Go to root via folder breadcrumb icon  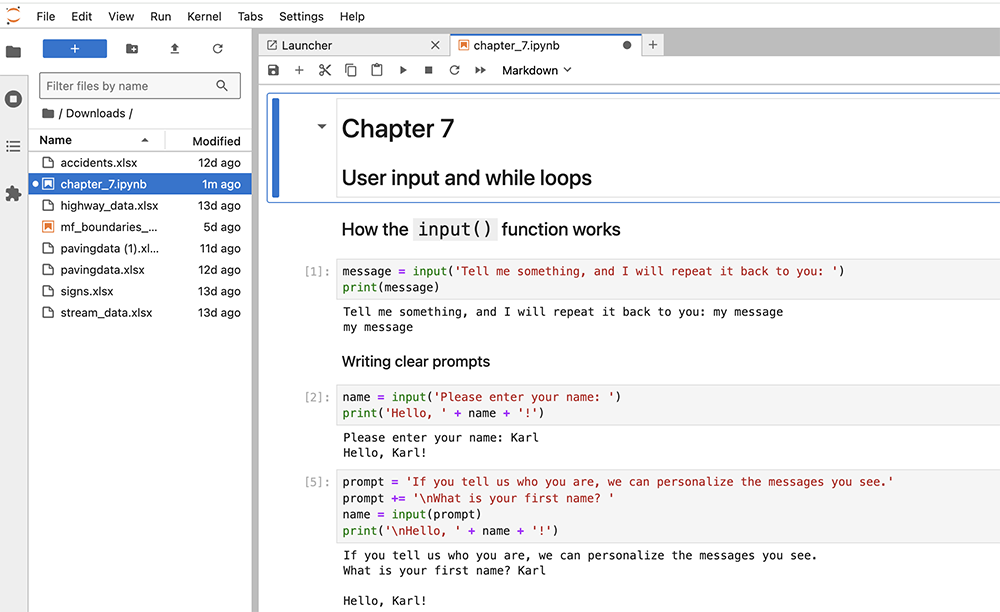click(48, 113)
